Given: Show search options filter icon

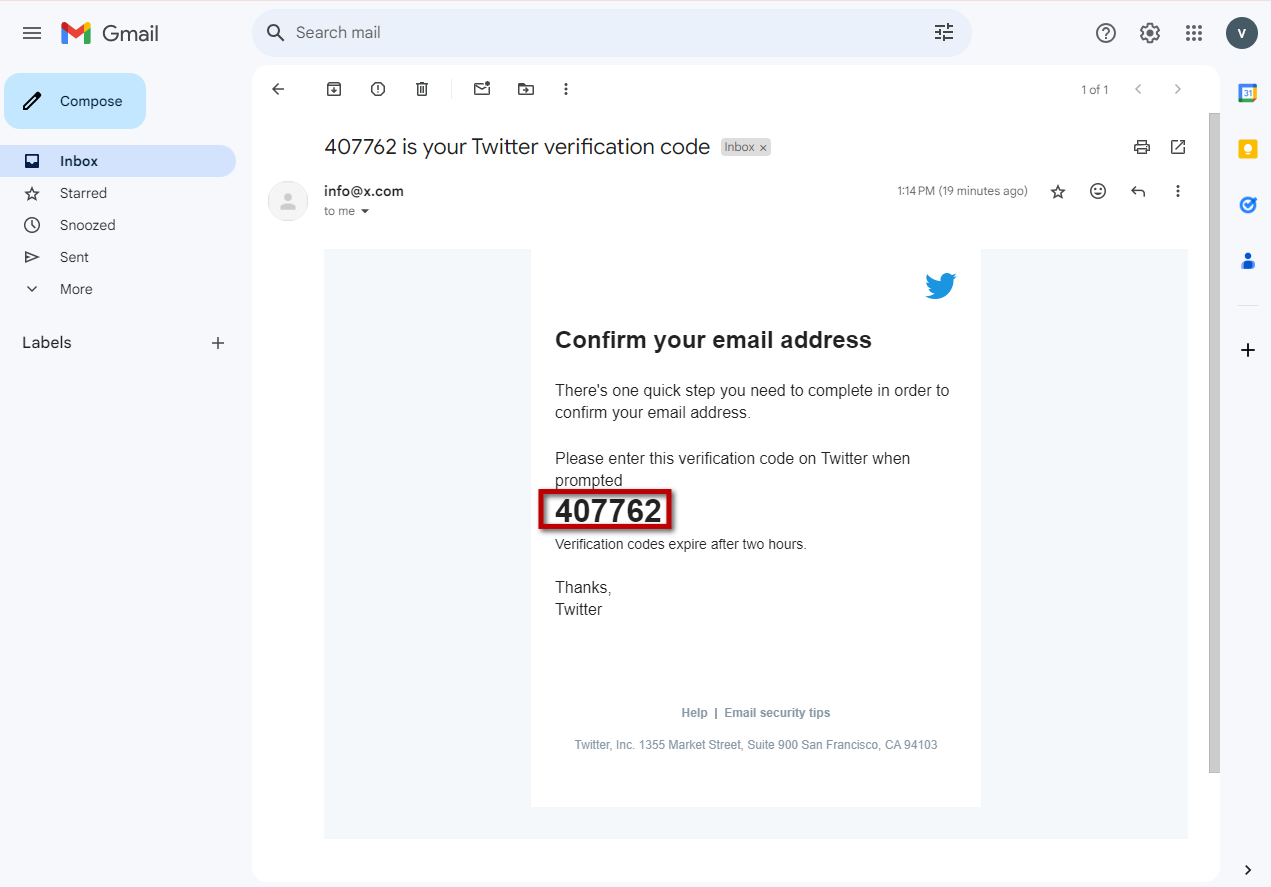Looking at the screenshot, I should click(x=944, y=33).
